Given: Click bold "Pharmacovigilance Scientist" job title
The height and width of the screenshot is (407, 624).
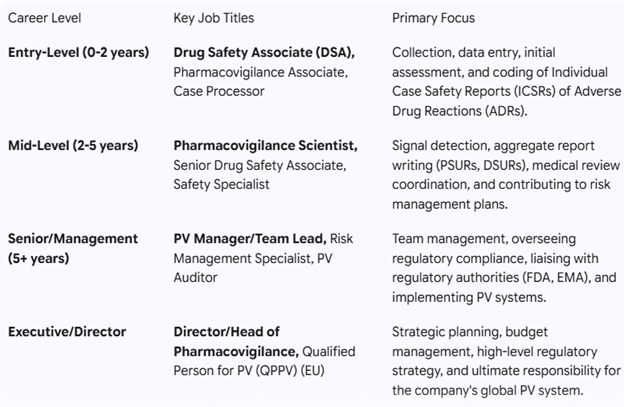Looking at the screenshot, I should [x=265, y=145].
